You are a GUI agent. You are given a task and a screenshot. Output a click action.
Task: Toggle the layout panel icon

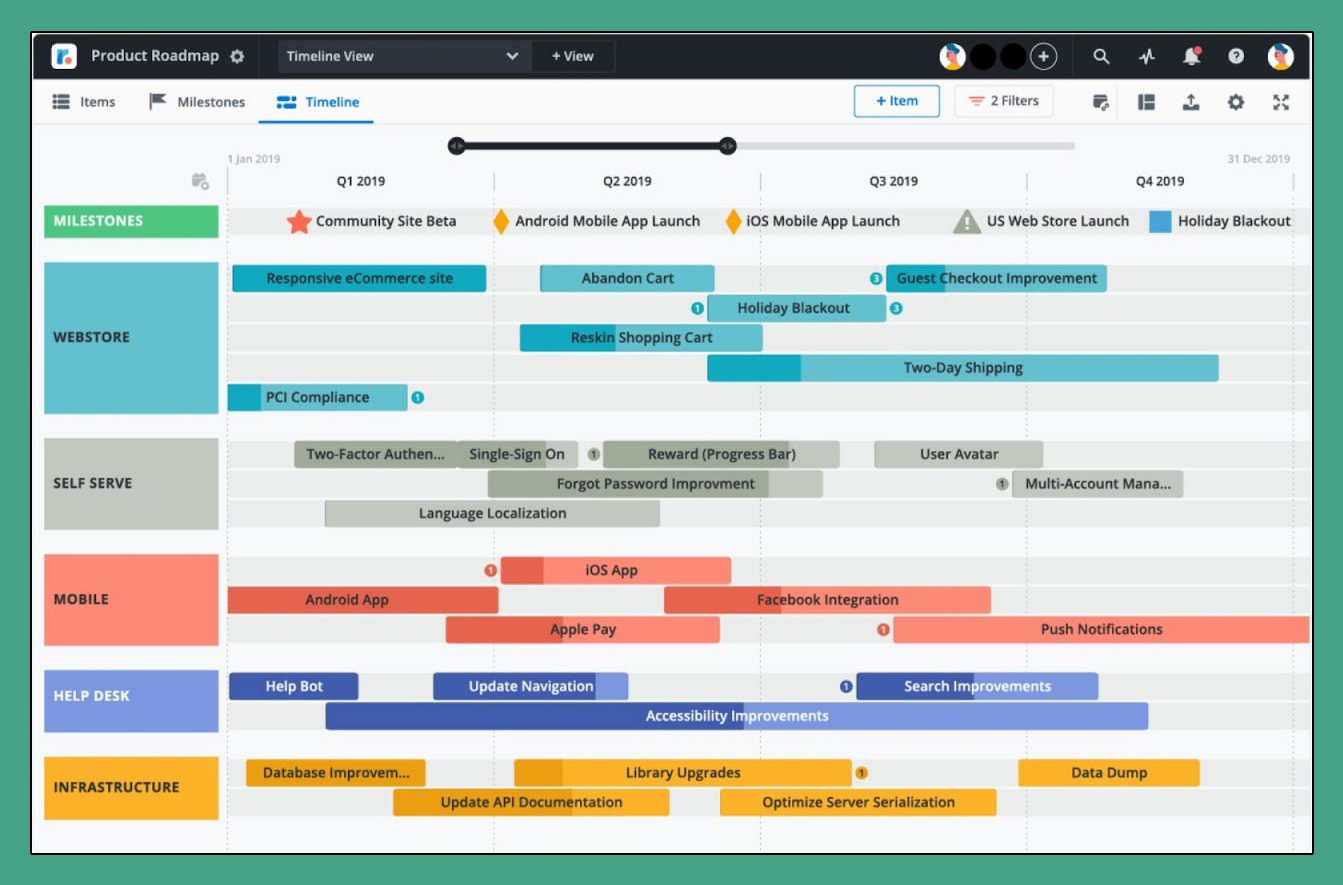1147,102
